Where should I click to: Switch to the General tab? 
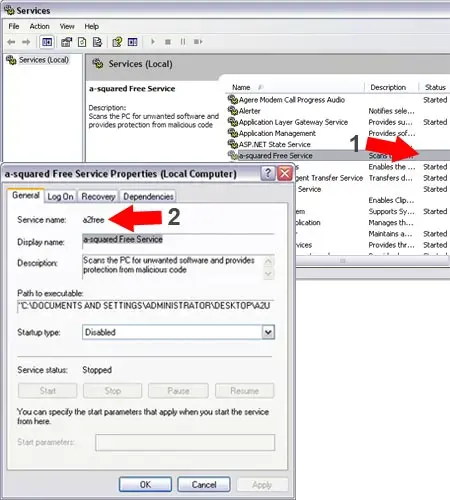26,195
